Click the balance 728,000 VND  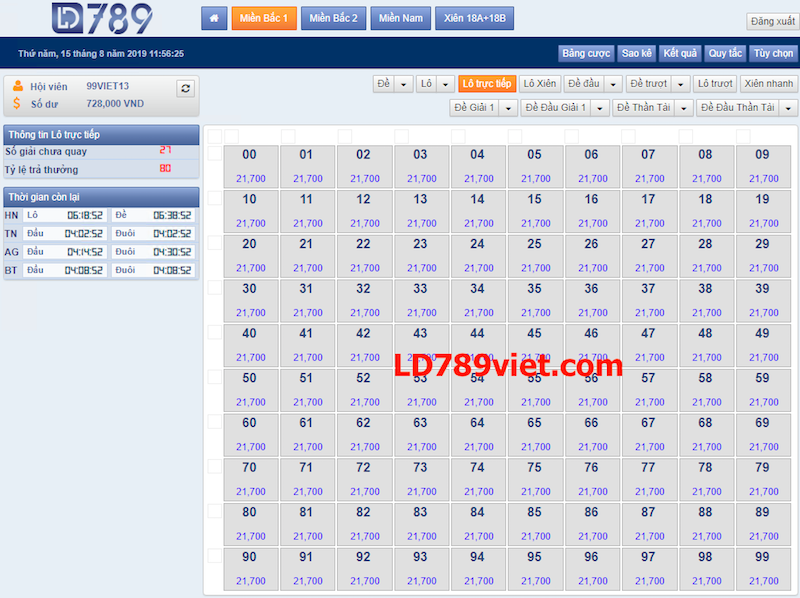[115, 104]
